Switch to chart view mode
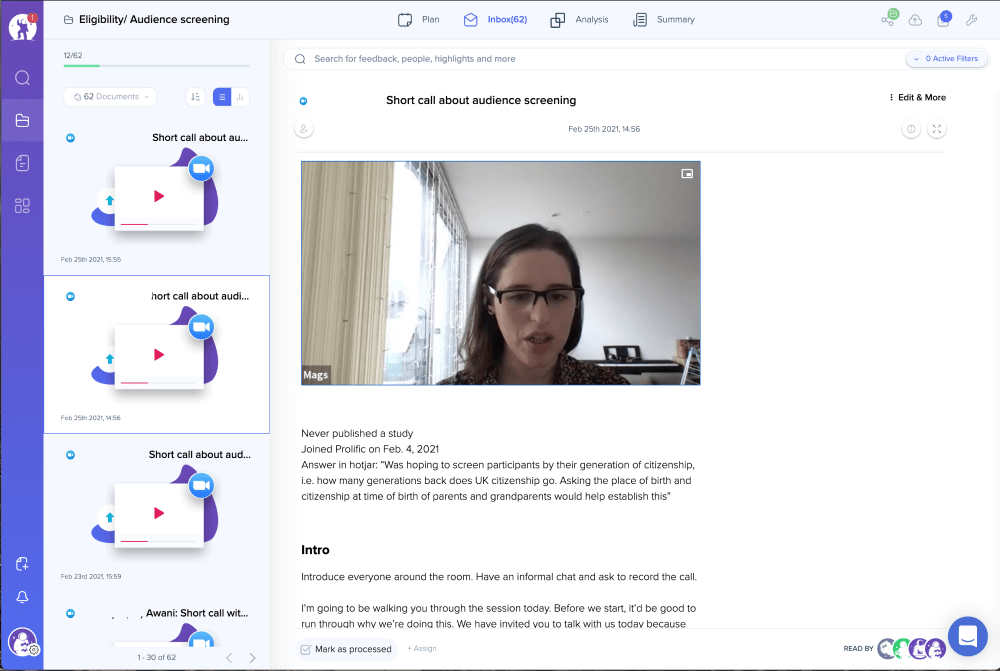 tap(240, 97)
